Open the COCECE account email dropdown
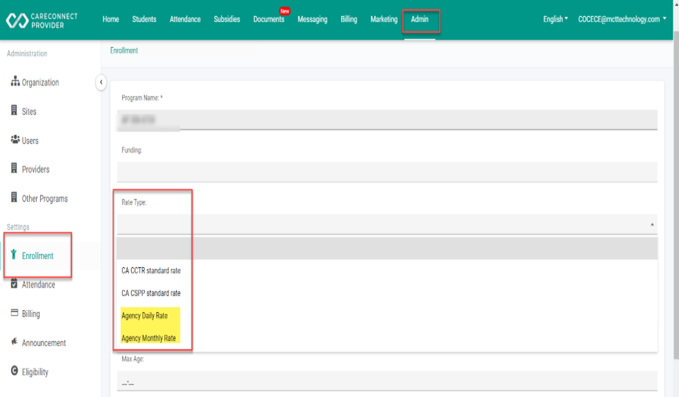Viewport: 679px width, 397px height. click(622, 19)
